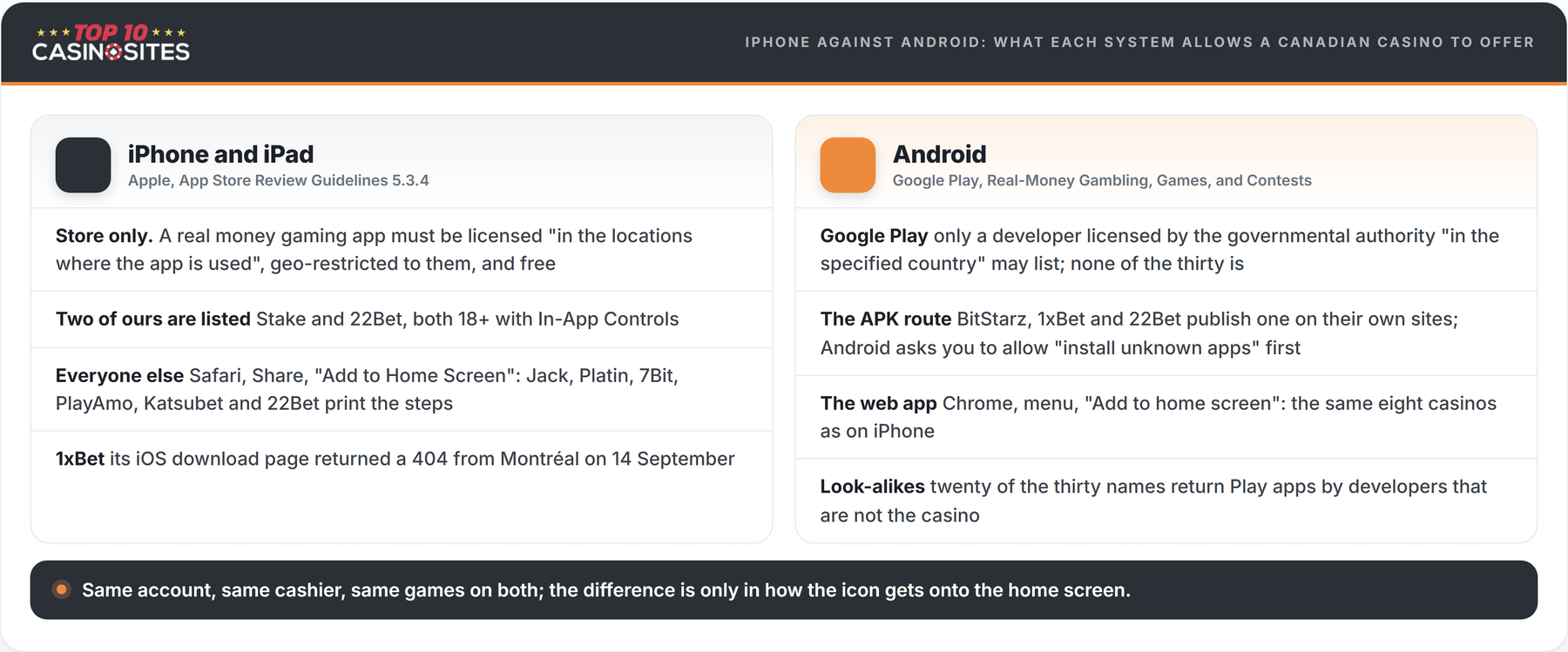Screen dimensions: 1568x652
Task: Click the 'Store only.' row text
Action: pyautogui.click(x=402, y=250)
